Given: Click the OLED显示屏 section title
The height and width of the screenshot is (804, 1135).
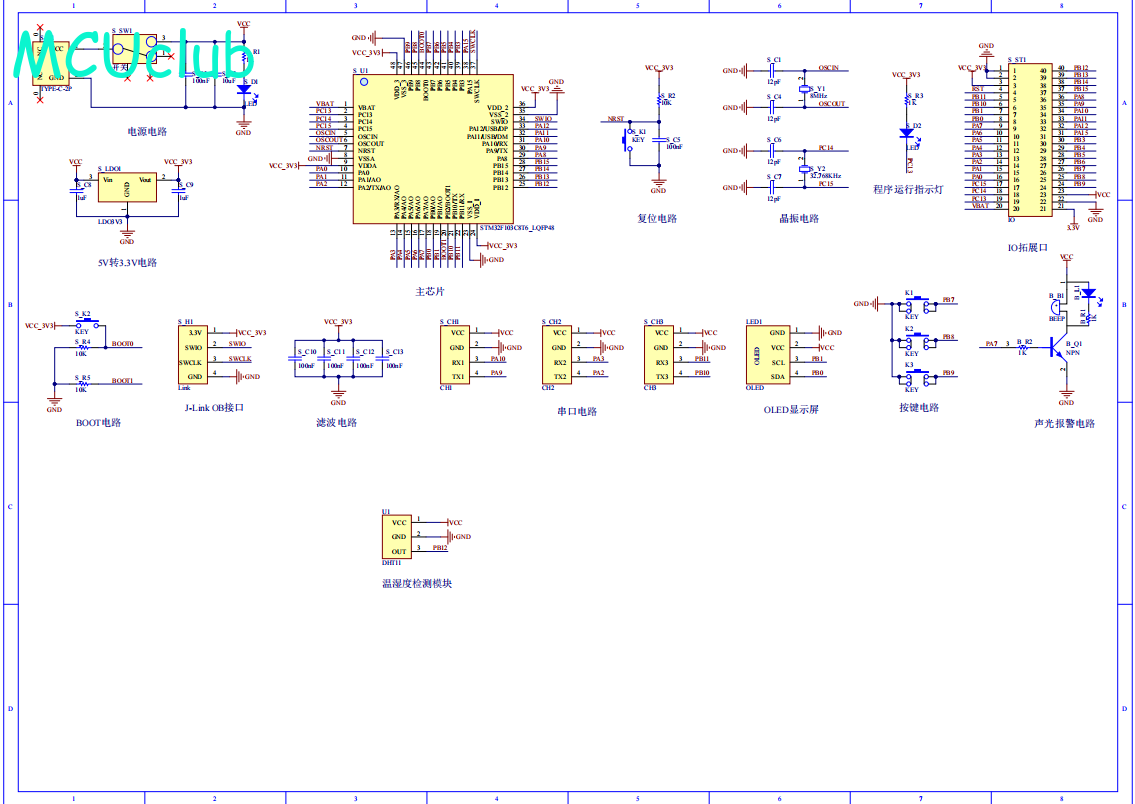Looking at the screenshot, I should (x=791, y=410).
